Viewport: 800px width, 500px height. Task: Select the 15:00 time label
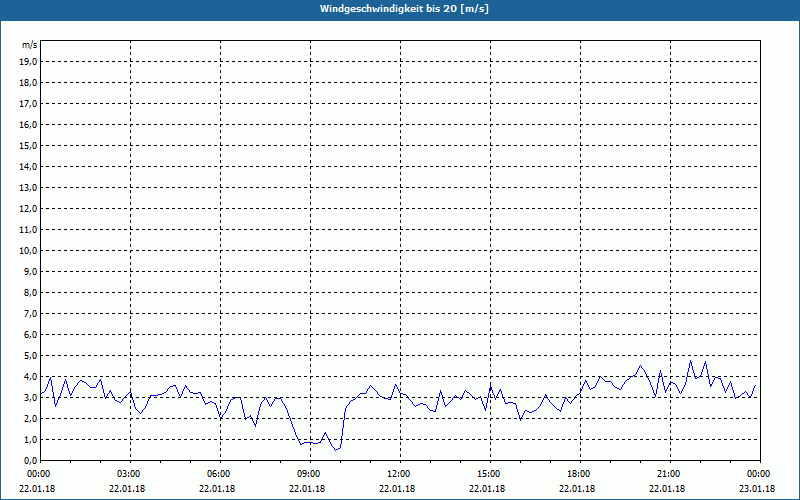(488, 474)
